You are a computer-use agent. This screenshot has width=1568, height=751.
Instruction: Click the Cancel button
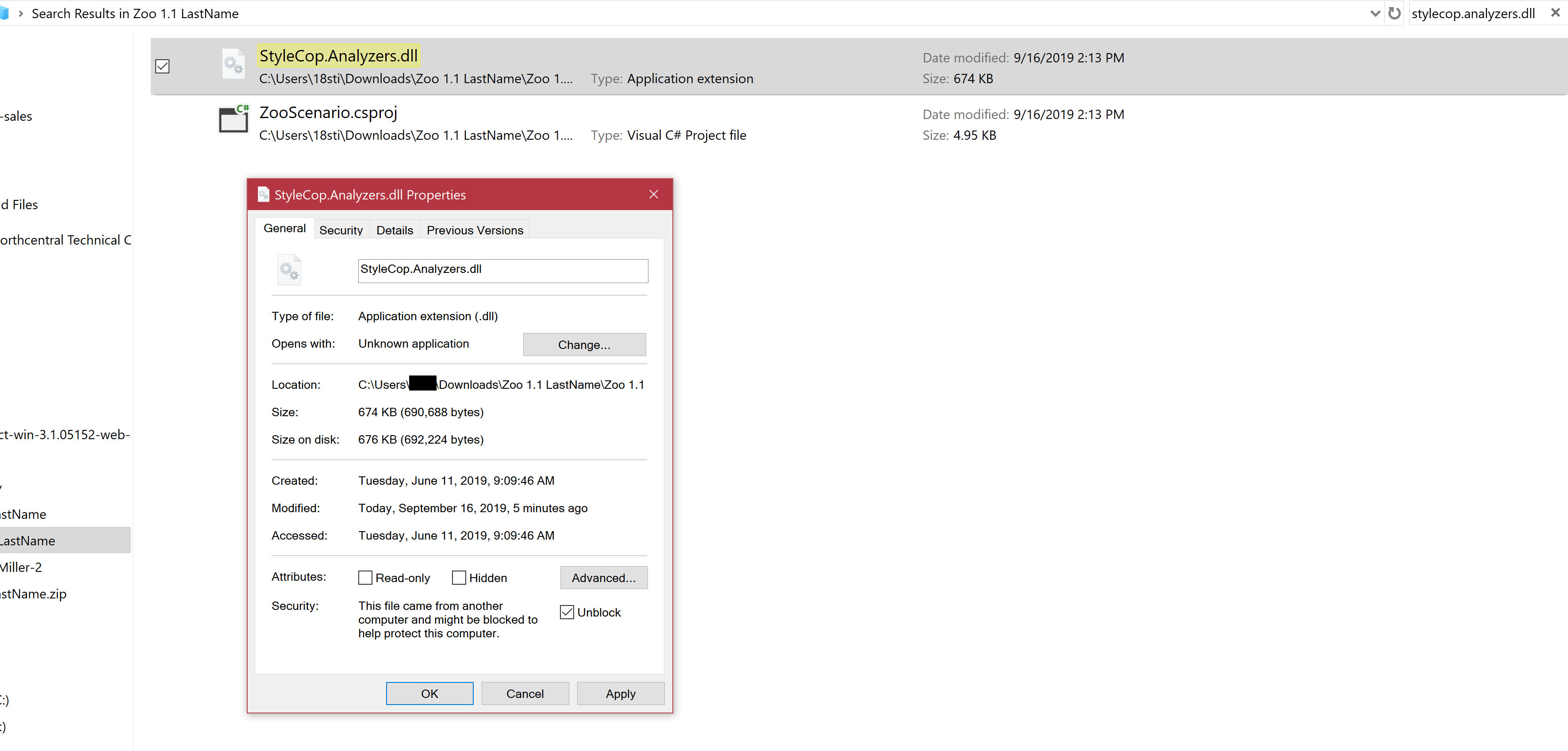[x=525, y=694]
